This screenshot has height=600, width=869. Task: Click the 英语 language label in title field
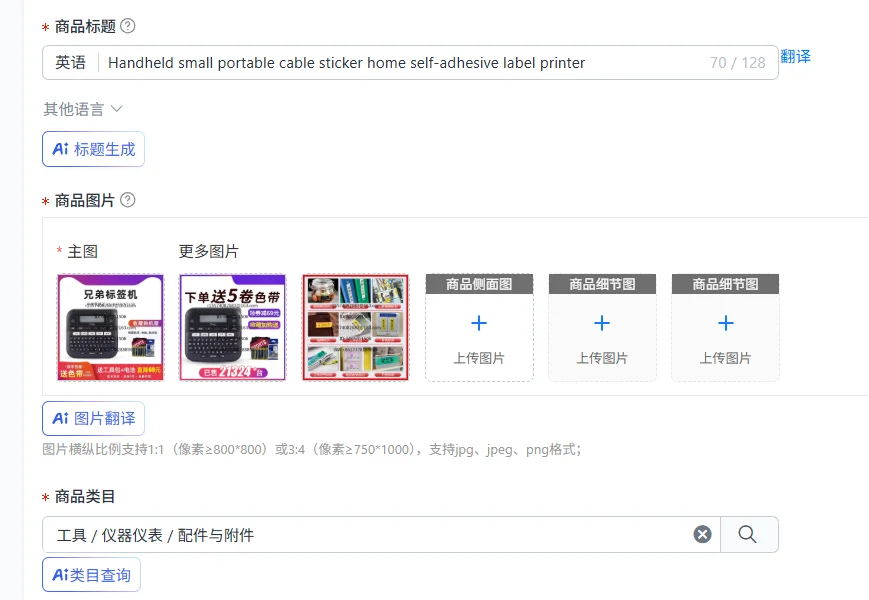click(70, 63)
